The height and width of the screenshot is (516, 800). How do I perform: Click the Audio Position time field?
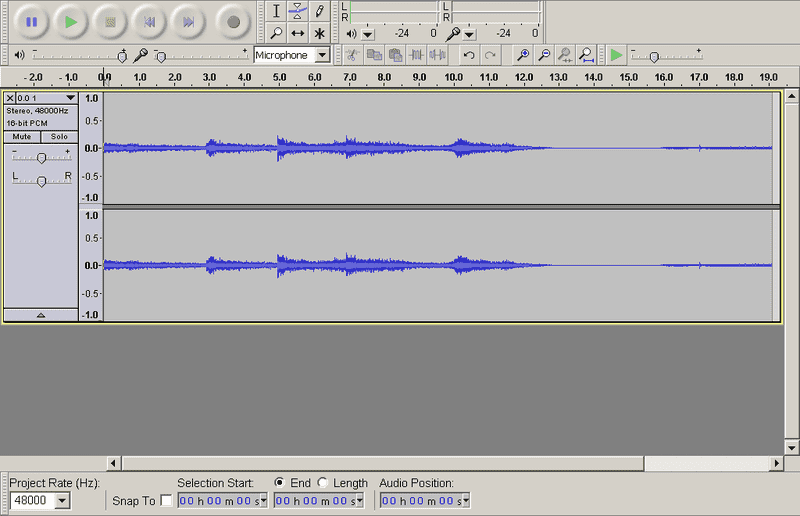point(421,501)
